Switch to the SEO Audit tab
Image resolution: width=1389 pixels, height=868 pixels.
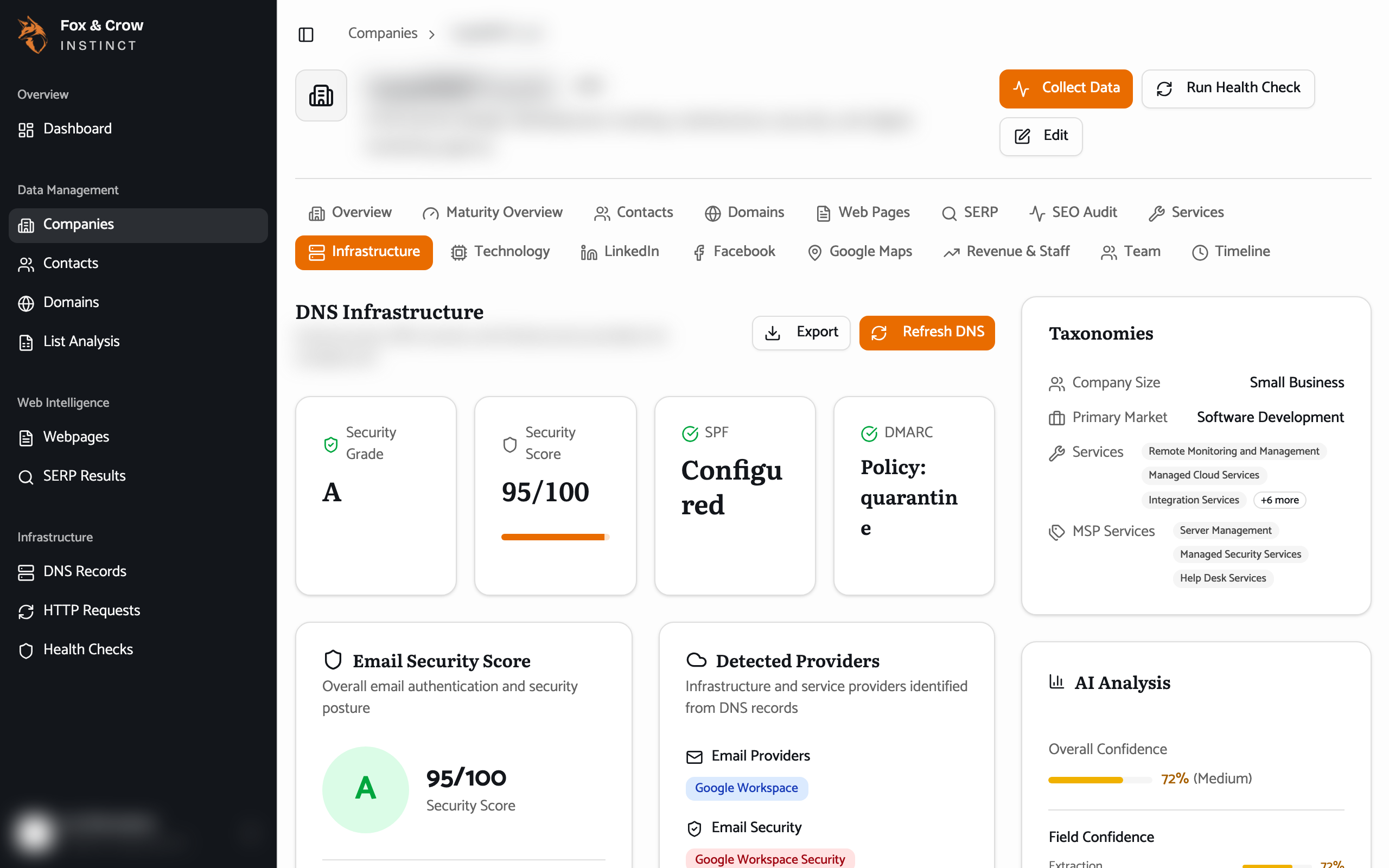(x=1073, y=213)
